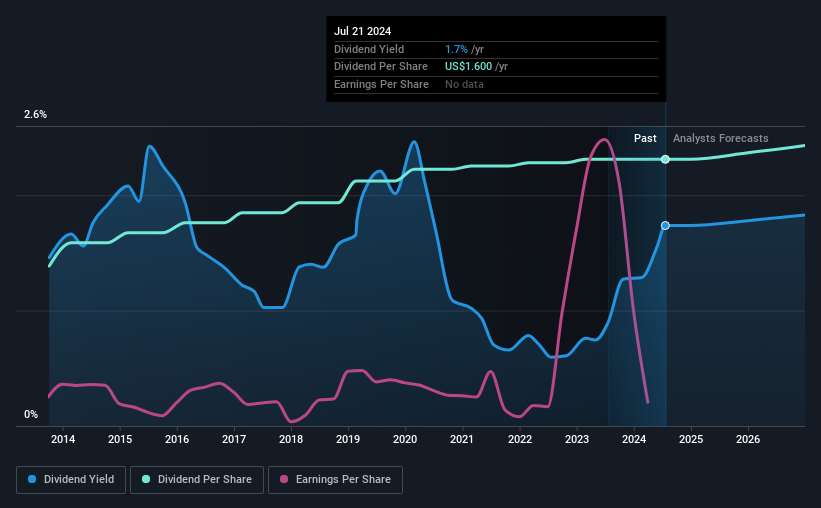Click the teal data point marker at Jul 2024
The image size is (821, 508).
[665, 159]
